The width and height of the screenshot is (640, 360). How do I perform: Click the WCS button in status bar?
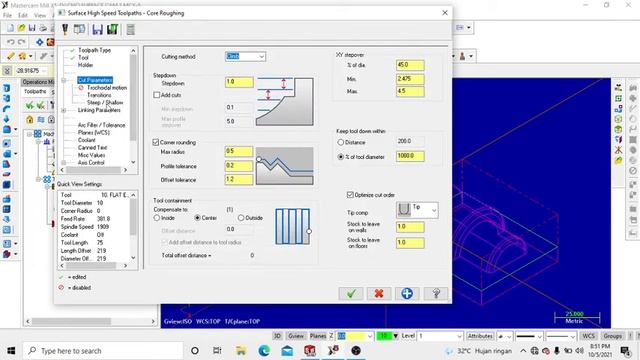(589, 336)
